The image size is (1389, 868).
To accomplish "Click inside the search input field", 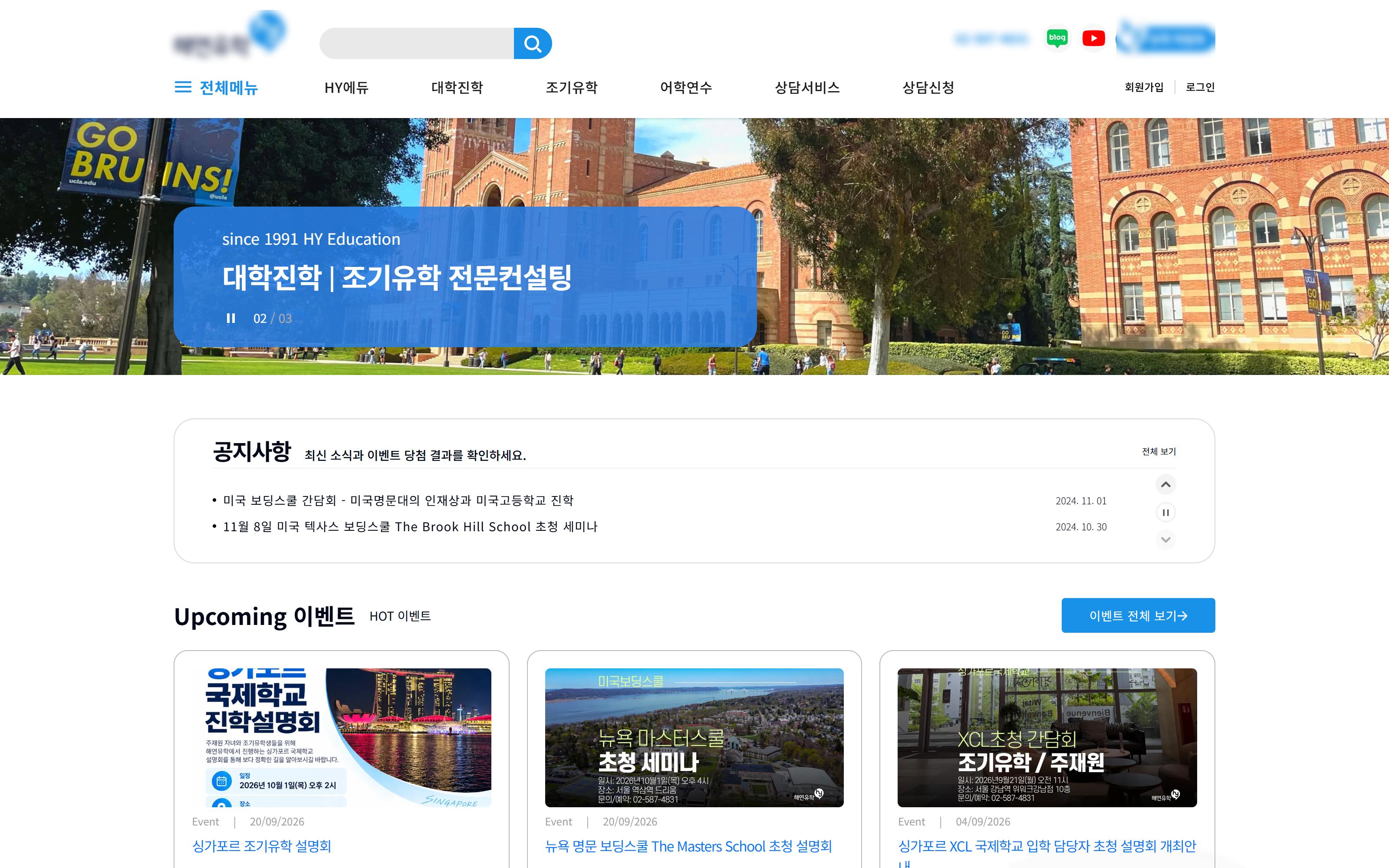I will tap(417, 43).
